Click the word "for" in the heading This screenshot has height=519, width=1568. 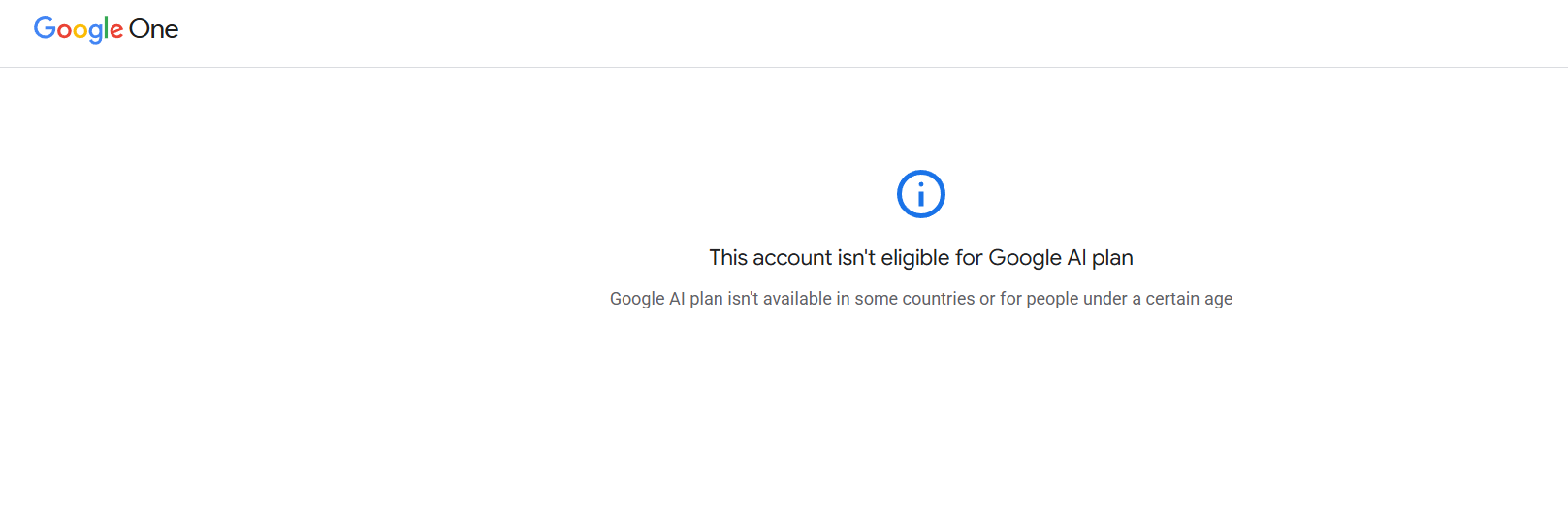pyautogui.click(x=969, y=258)
